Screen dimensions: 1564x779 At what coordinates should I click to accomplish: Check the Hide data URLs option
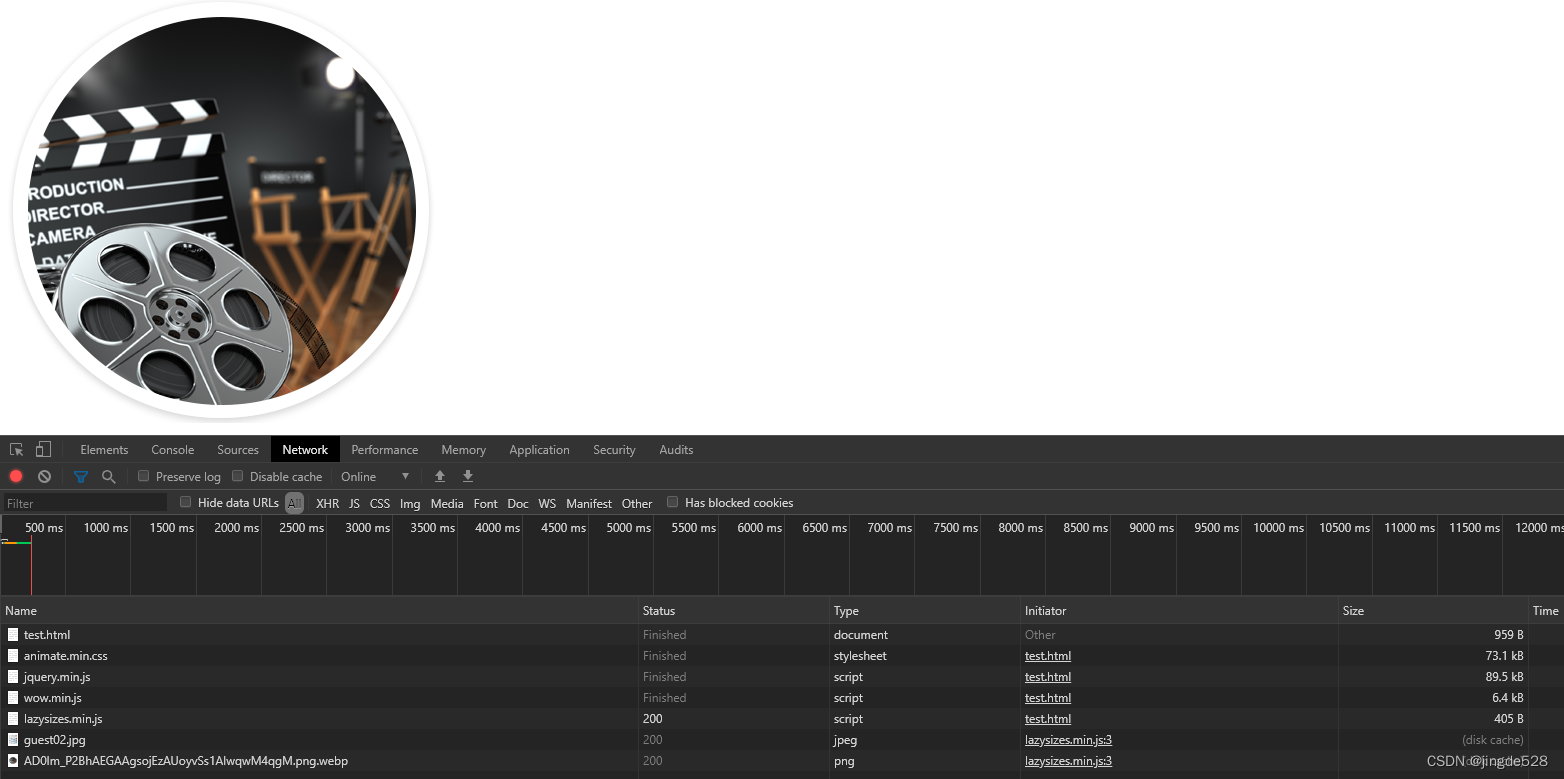[x=185, y=502]
